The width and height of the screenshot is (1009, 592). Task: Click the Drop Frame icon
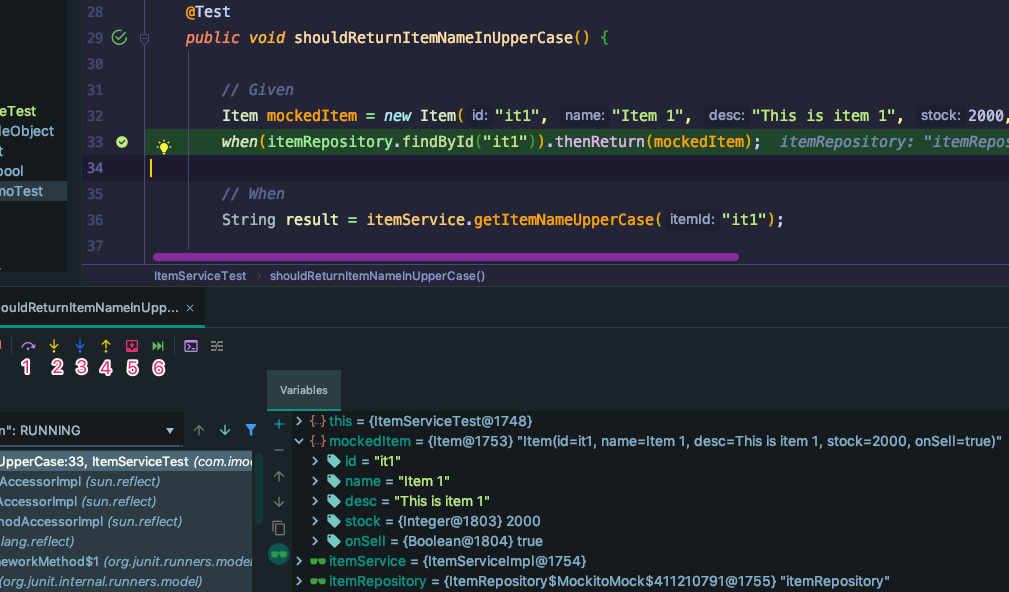point(132,346)
